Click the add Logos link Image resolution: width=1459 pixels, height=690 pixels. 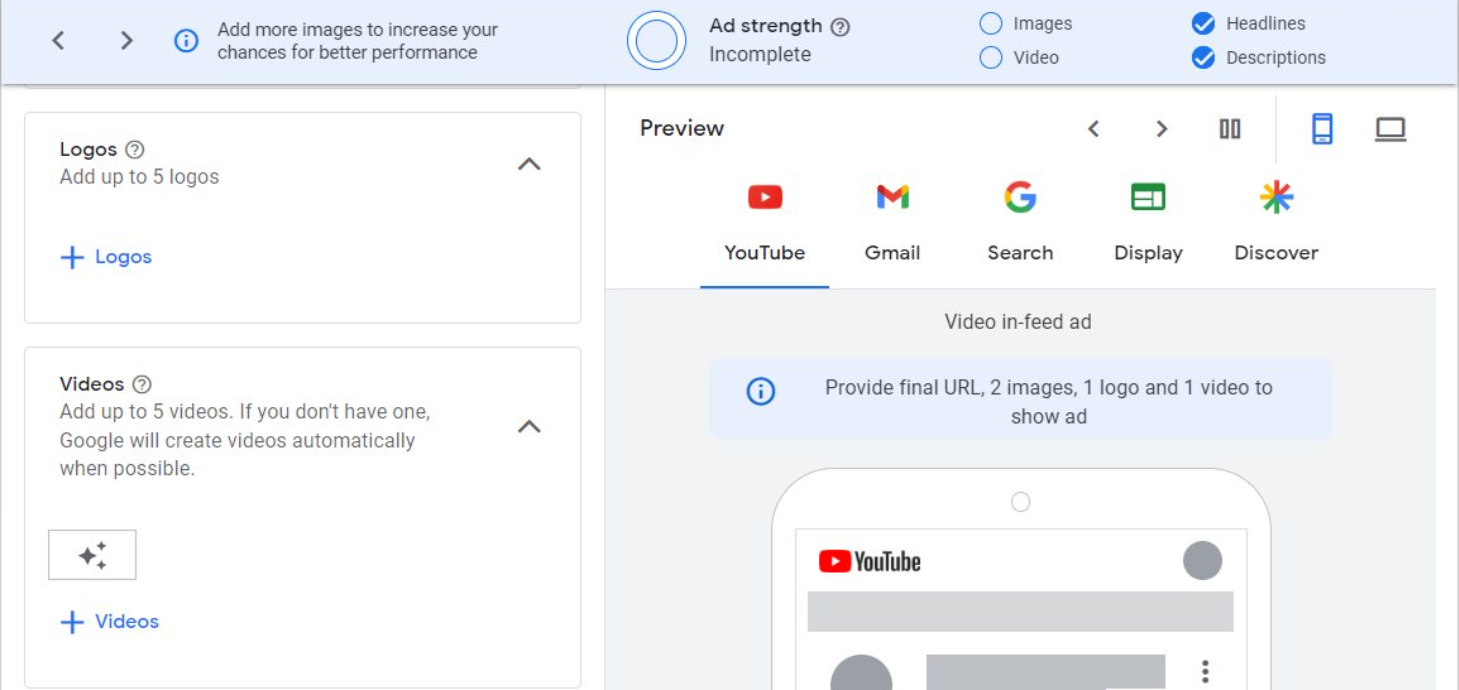[107, 257]
